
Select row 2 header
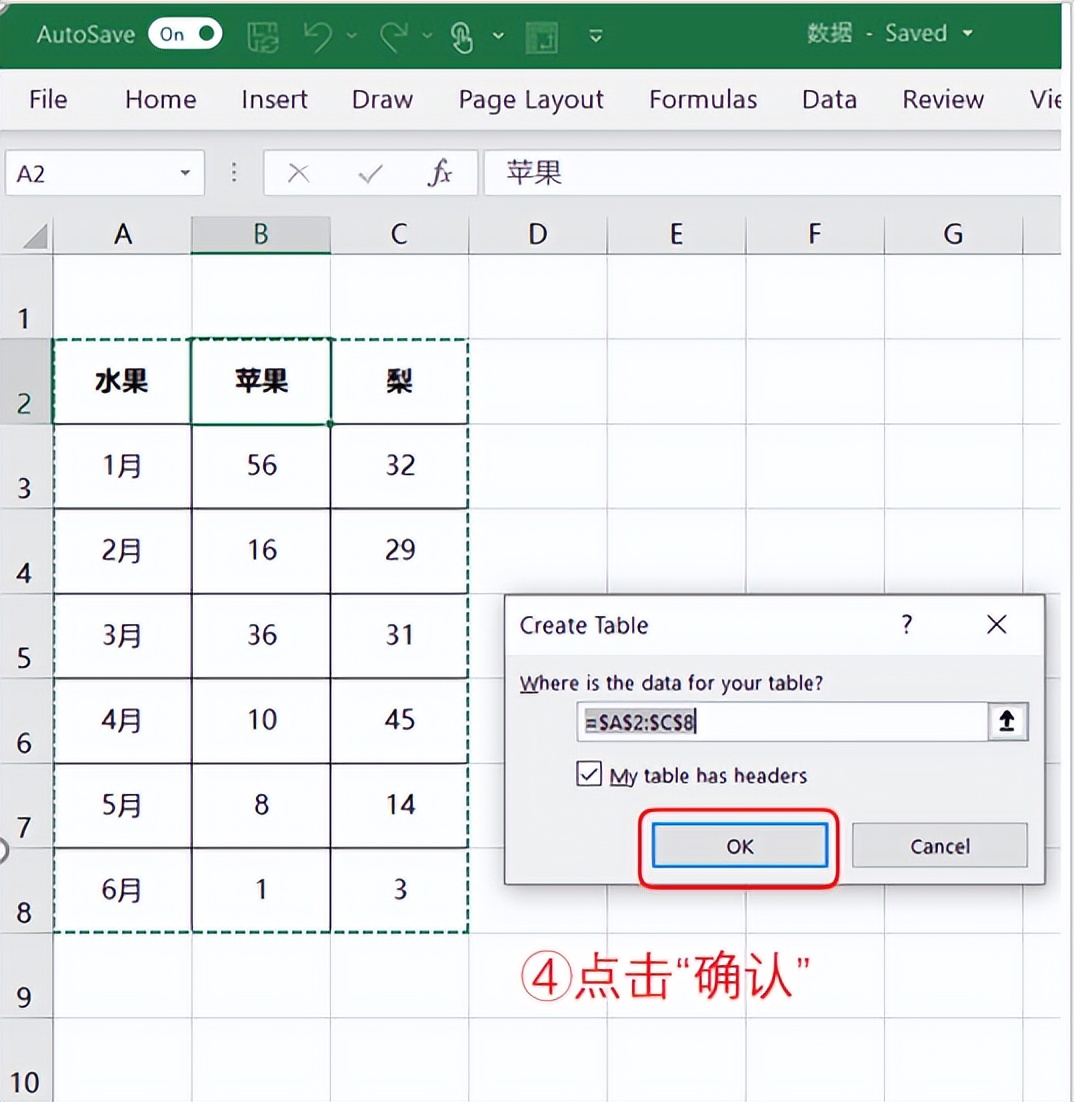[26, 382]
